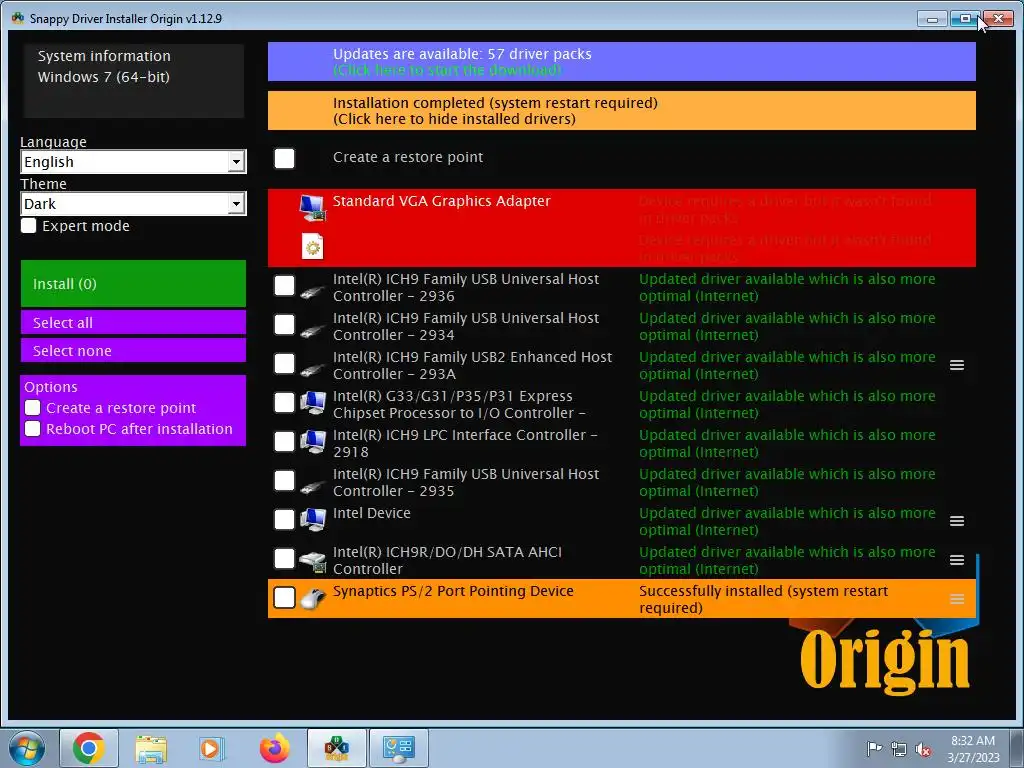1024x768 pixels.
Task: Select the checkbox for USB Controller - 2934
Action: point(285,325)
